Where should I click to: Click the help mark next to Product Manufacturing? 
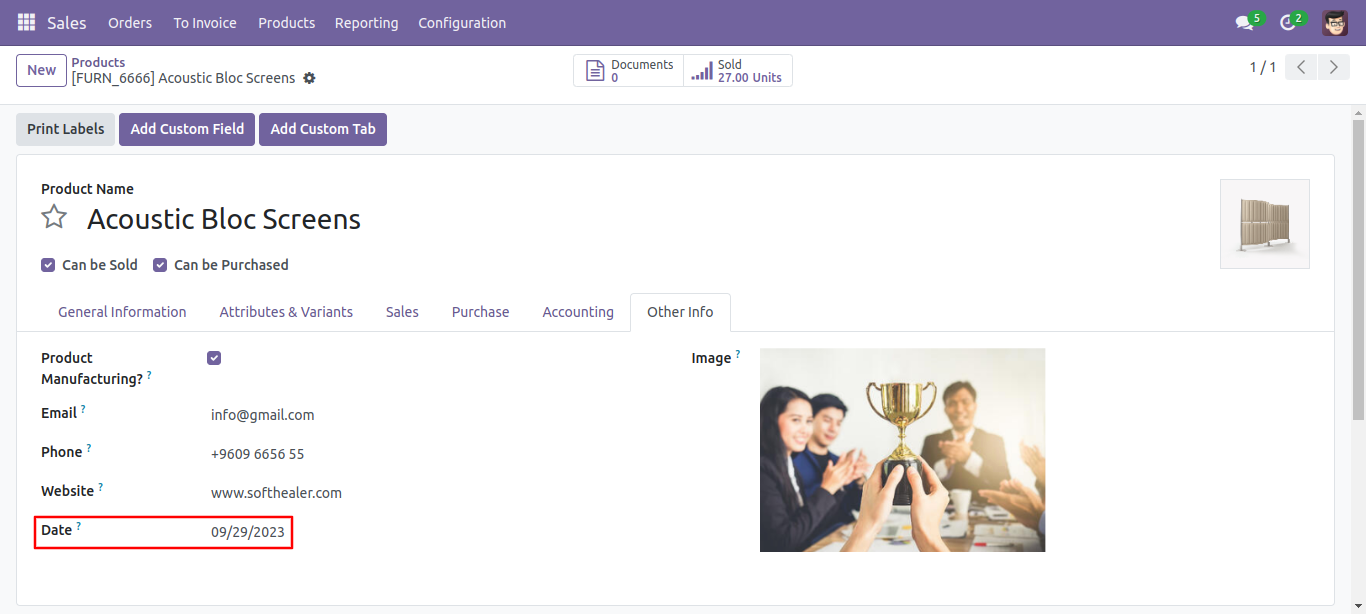pyautogui.click(x=149, y=375)
